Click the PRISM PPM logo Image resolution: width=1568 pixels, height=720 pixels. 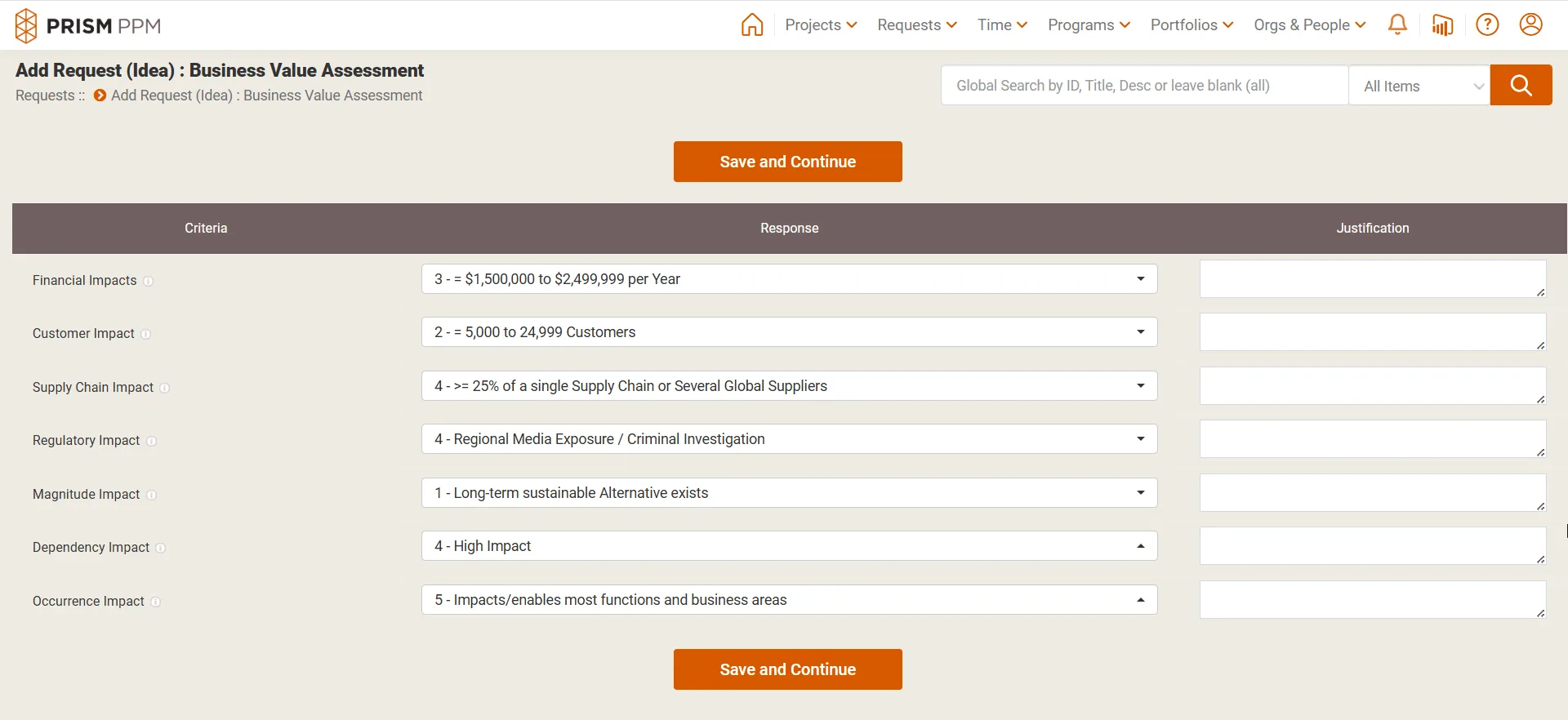pyautogui.click(x=88, y=25)
